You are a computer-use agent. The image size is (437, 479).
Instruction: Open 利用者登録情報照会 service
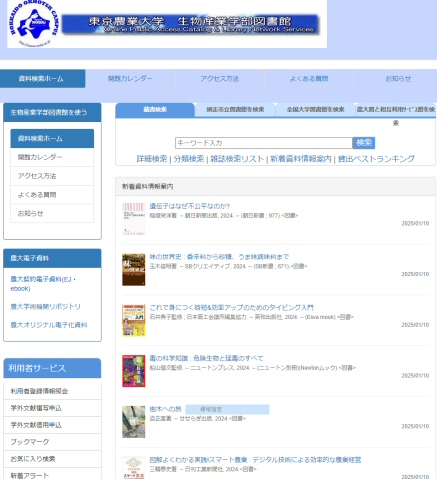click(52, 391)
